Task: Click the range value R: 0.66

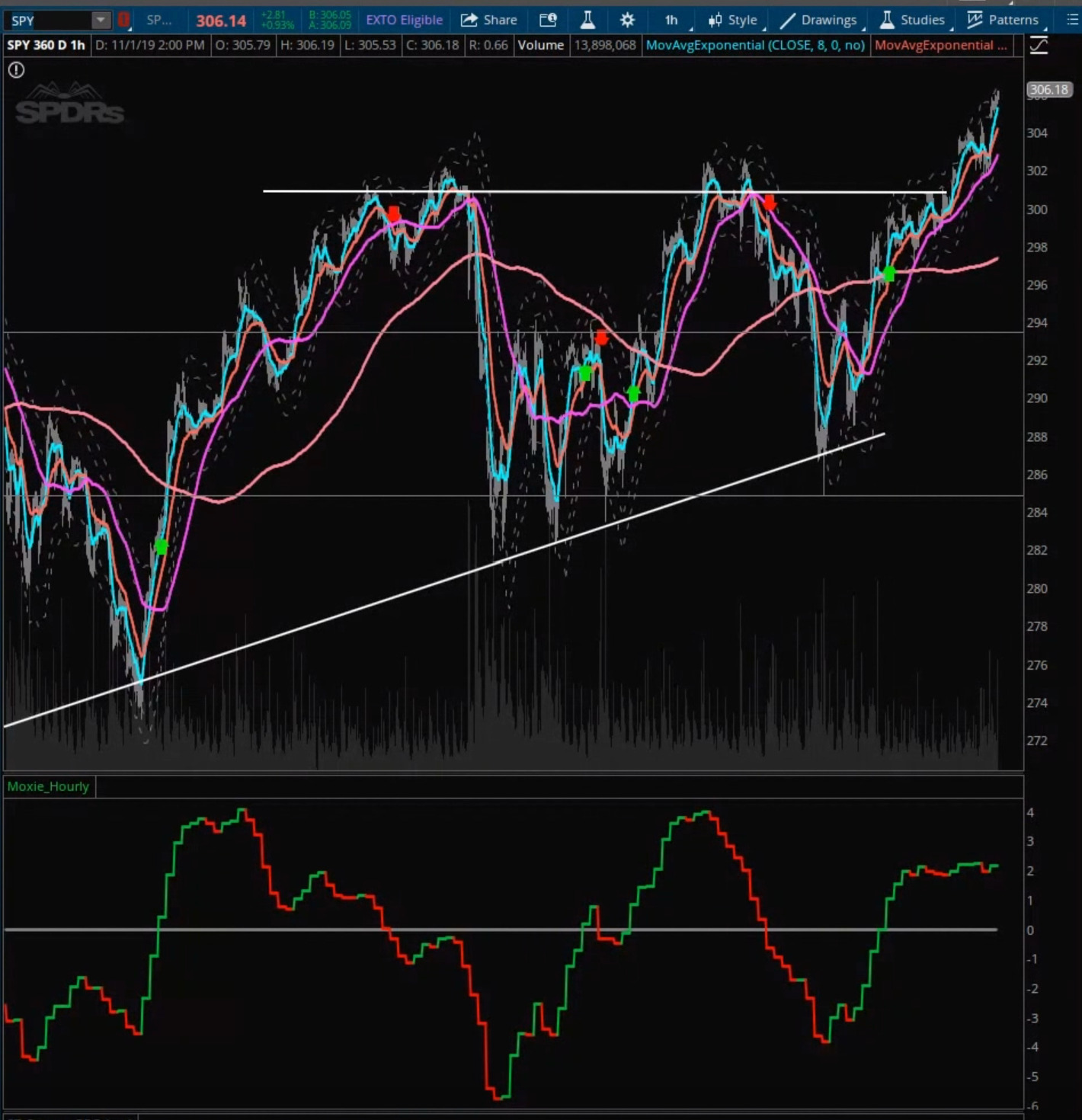Action: [488, 46]
